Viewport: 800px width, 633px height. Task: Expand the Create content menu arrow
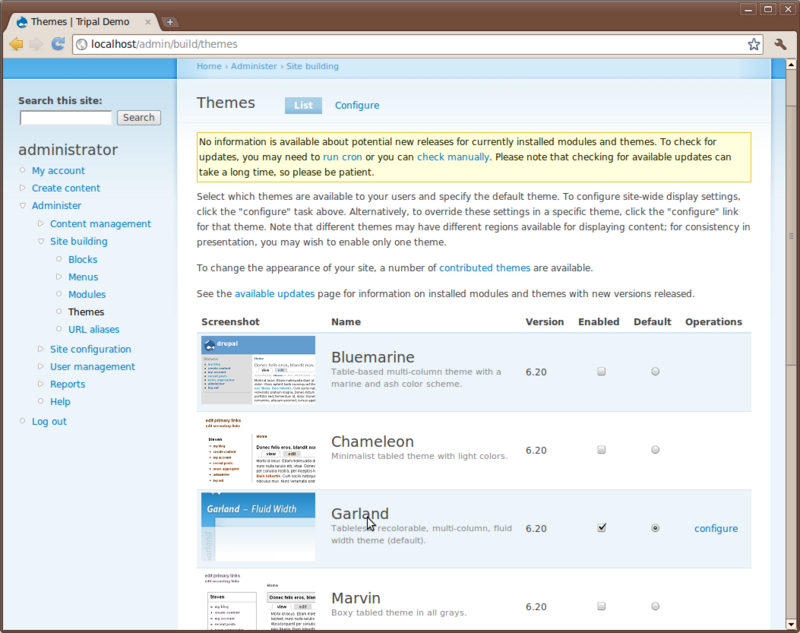[22, 188]
